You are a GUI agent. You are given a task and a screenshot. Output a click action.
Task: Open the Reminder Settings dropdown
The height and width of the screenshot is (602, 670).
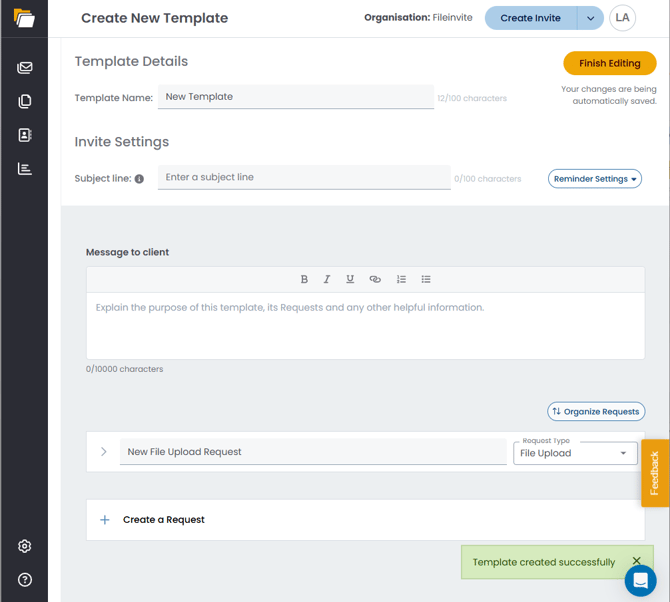(x=595, y=179)
